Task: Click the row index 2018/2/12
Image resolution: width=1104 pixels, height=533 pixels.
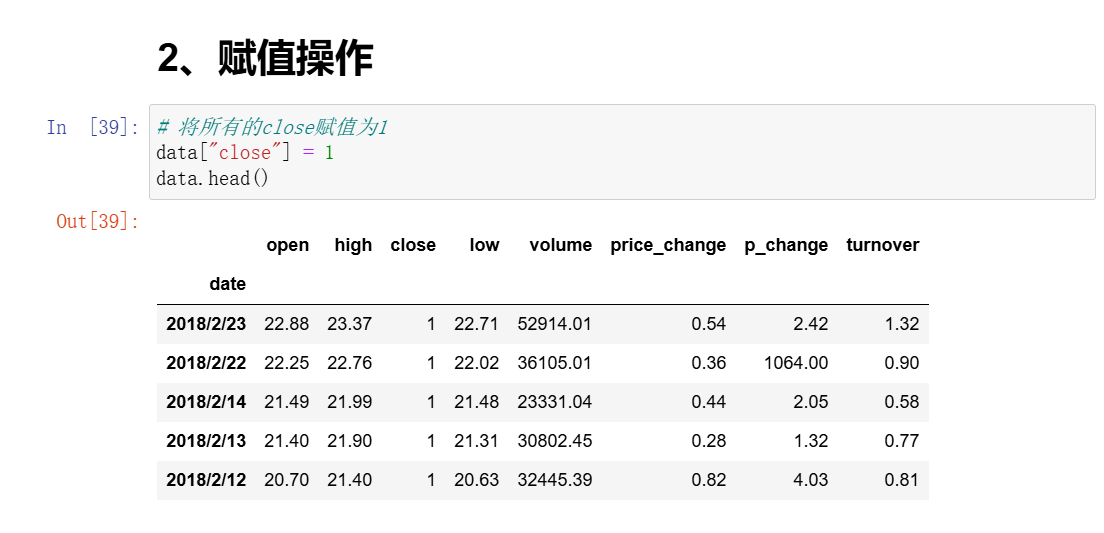Action: click(x=206, y=480)
